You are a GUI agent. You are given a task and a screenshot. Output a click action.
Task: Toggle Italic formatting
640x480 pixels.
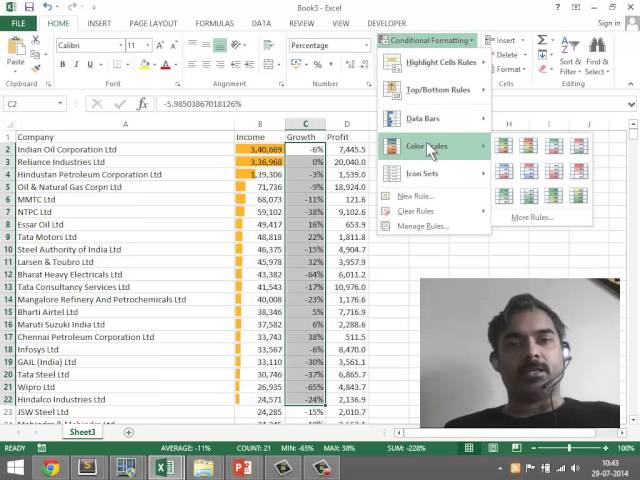(76, 64)
